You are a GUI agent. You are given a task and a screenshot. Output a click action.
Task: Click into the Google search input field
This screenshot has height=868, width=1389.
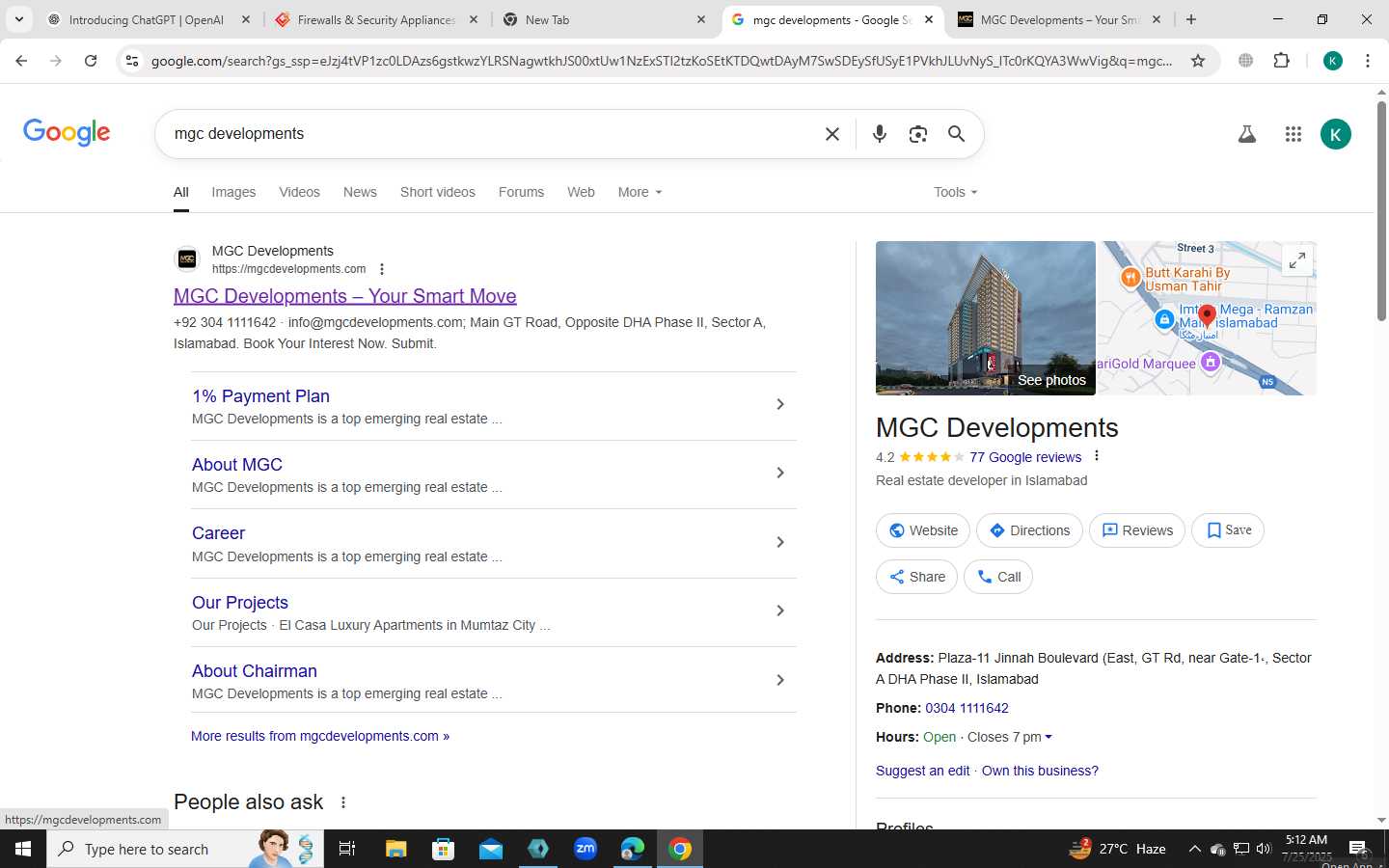[492, 134]
